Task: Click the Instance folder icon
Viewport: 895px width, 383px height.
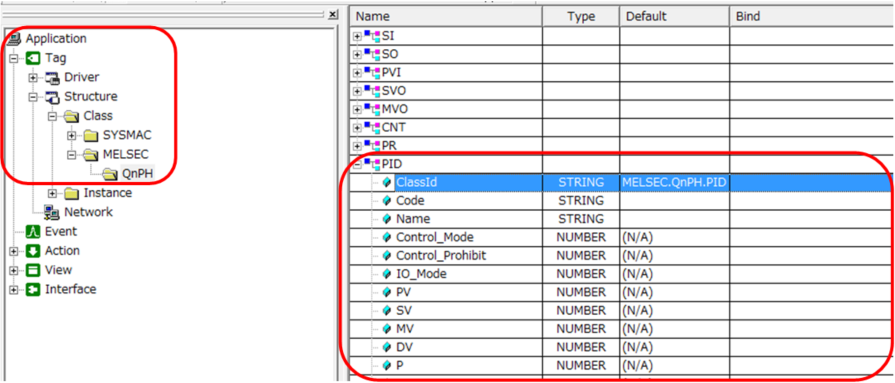Action: [x=72, y=193]
